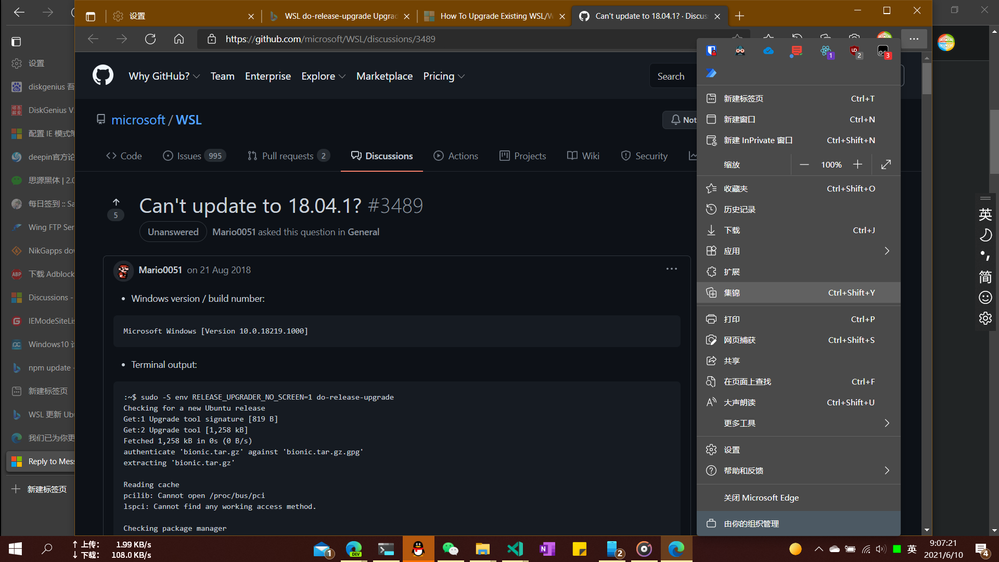
Task: Select 在页面上查找 menu item
Action: (798, 382)
